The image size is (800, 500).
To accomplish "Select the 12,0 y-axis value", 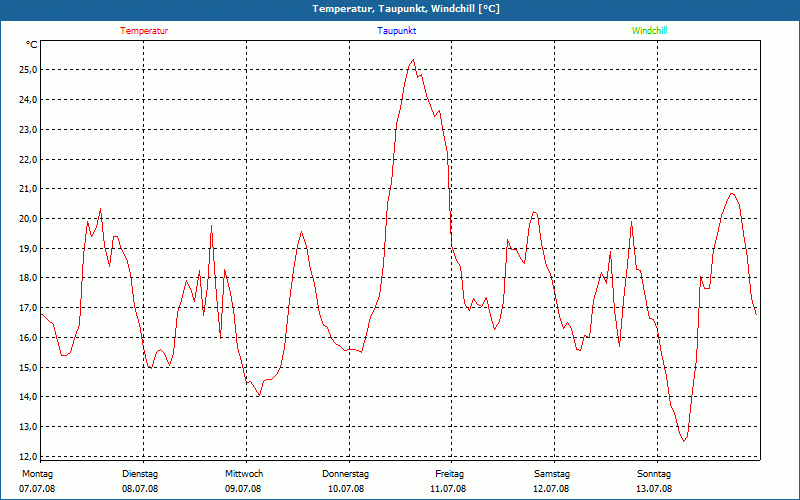I will click(29, 456).
